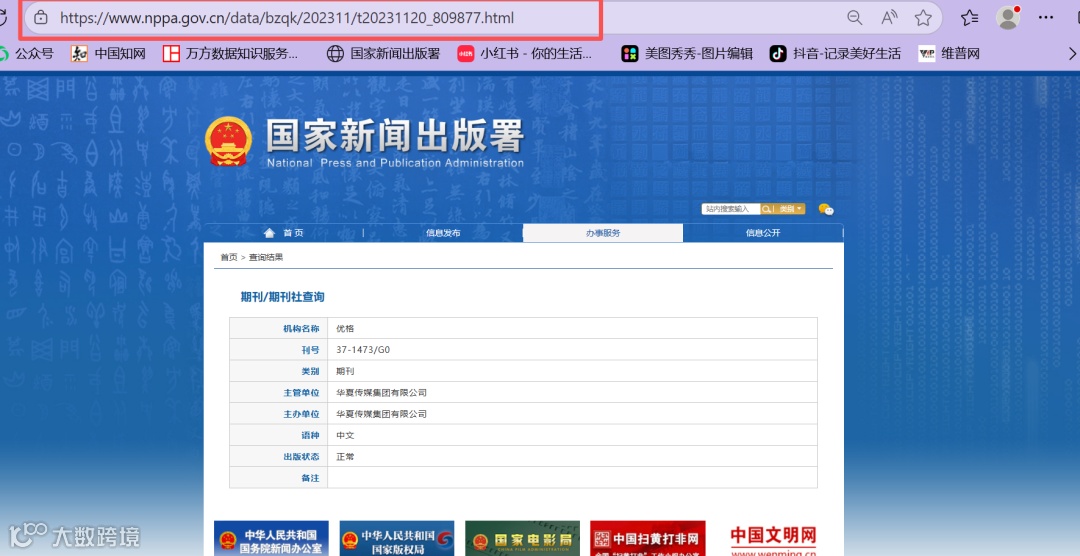Click the 备注 row label
This screenshot has width=1080, height=556.
click(x=311, y=478)
